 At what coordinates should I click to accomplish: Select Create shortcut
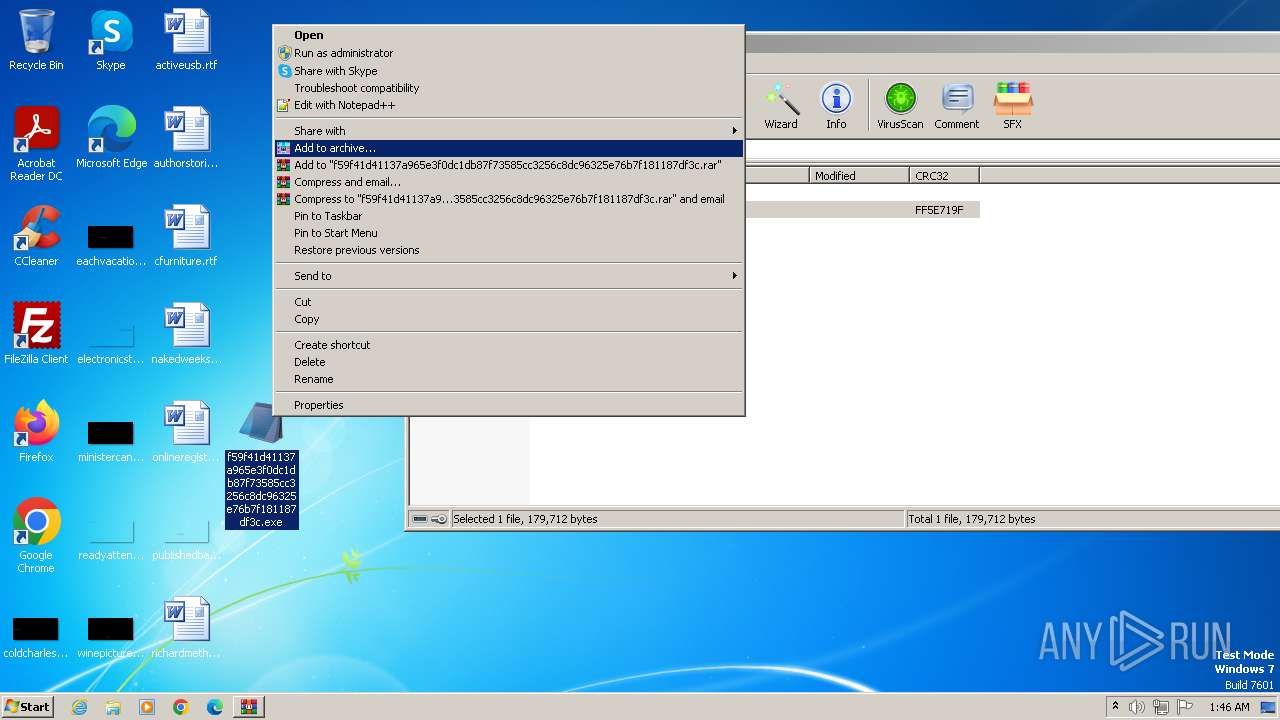[509, 345]
